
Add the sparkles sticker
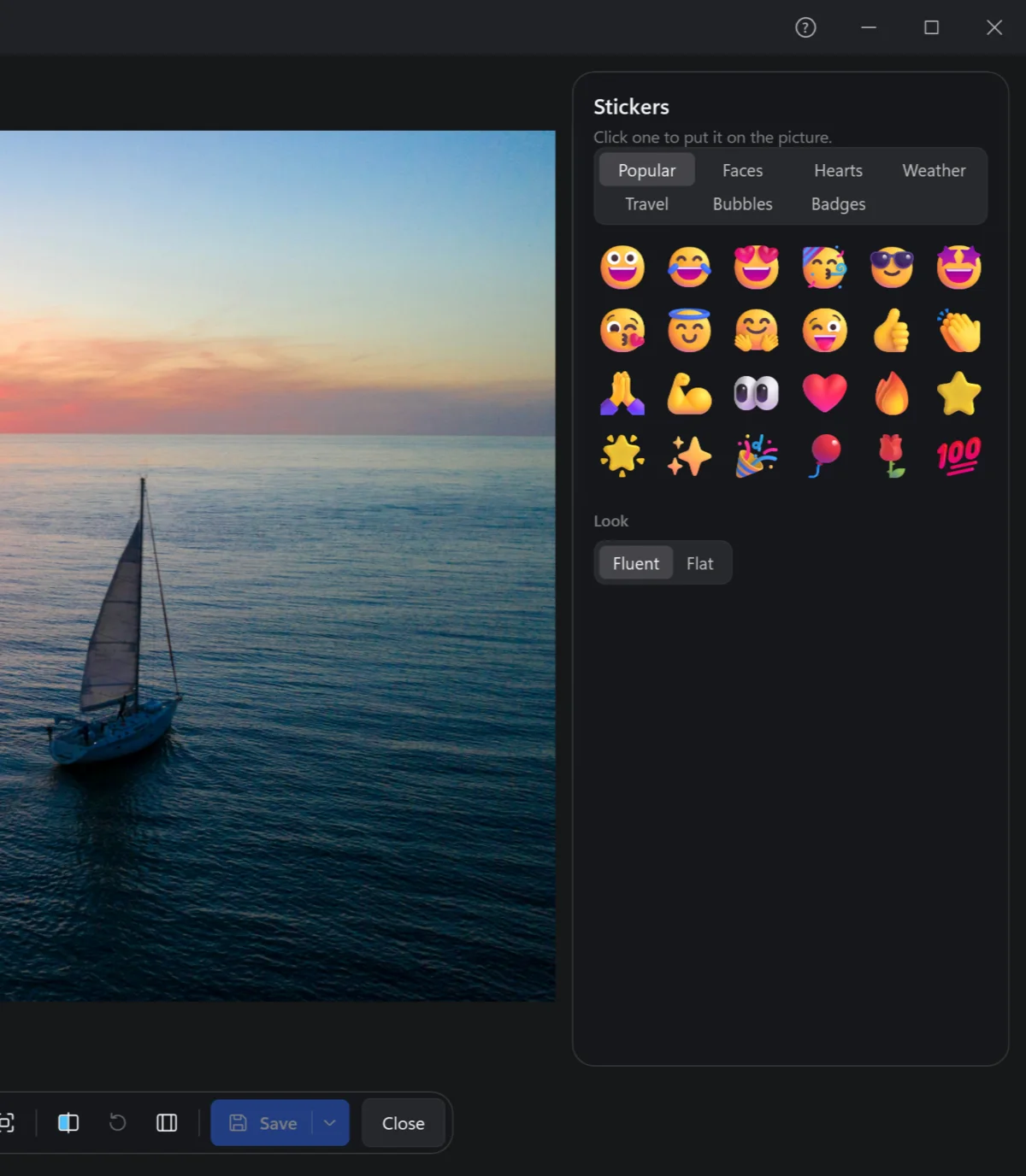pyautogui.click(x=689, y=456)
